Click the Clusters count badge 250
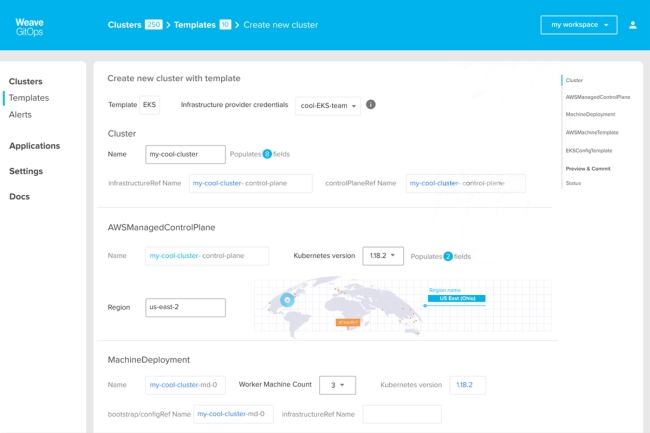 (x=153, y=25)
